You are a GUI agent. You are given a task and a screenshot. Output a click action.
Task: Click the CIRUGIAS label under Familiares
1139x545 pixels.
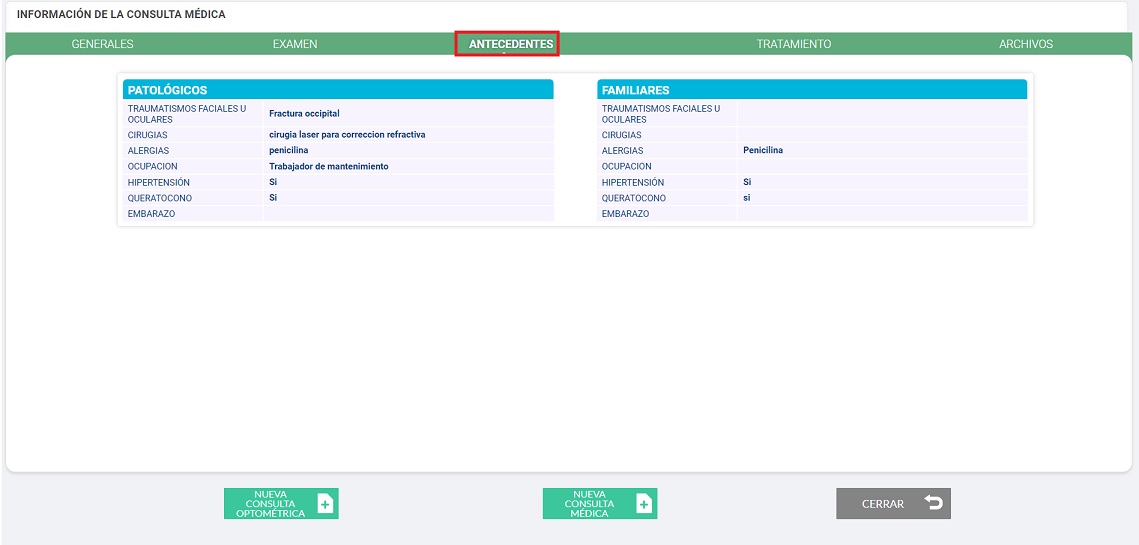pos(621,135)
